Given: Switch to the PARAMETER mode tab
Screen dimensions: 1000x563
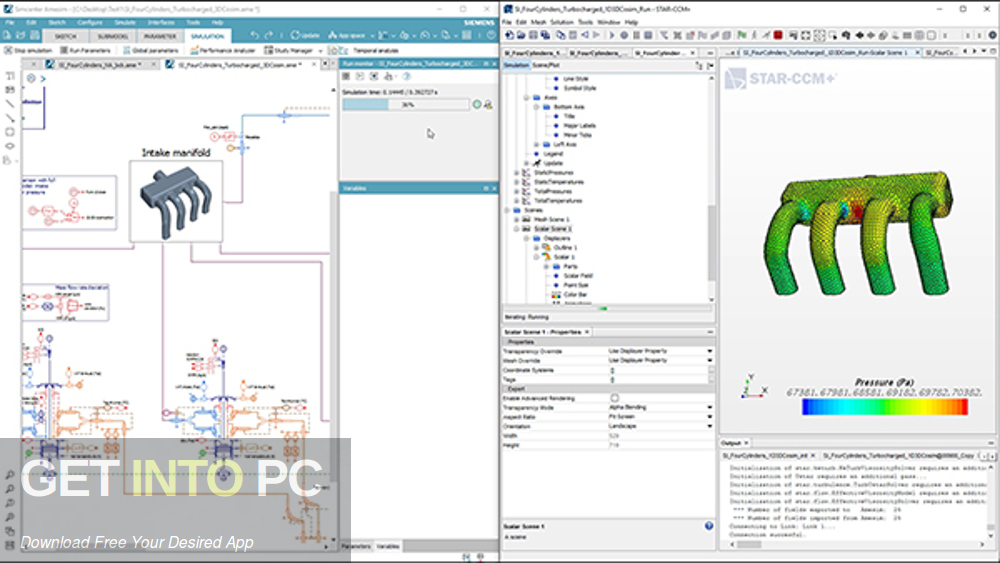Looking at the screenshot, I should (159, 36).
